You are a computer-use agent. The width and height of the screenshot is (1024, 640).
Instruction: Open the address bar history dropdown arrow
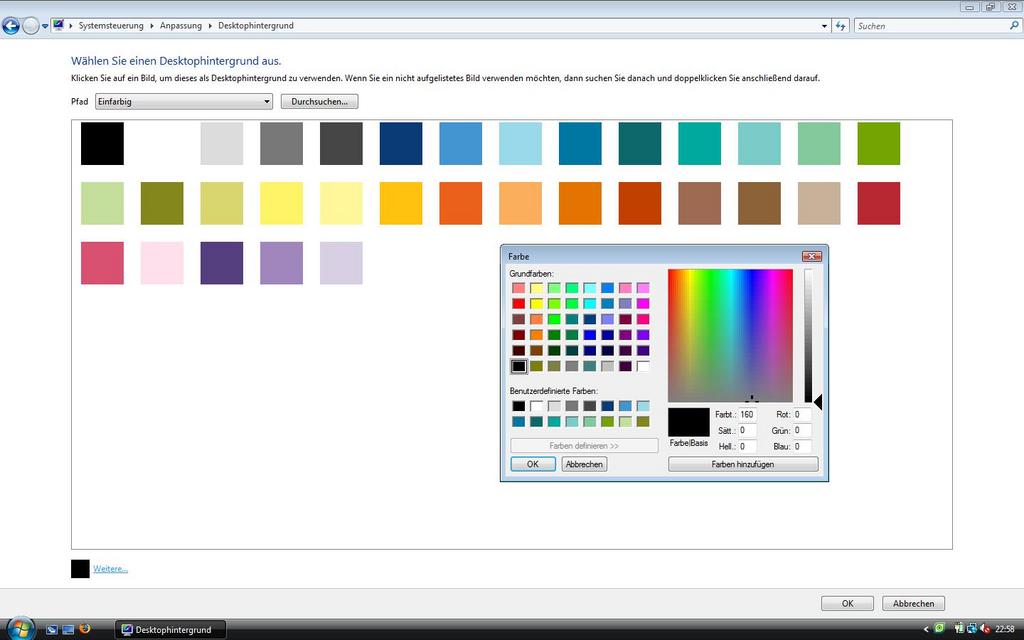coord(824,26)
